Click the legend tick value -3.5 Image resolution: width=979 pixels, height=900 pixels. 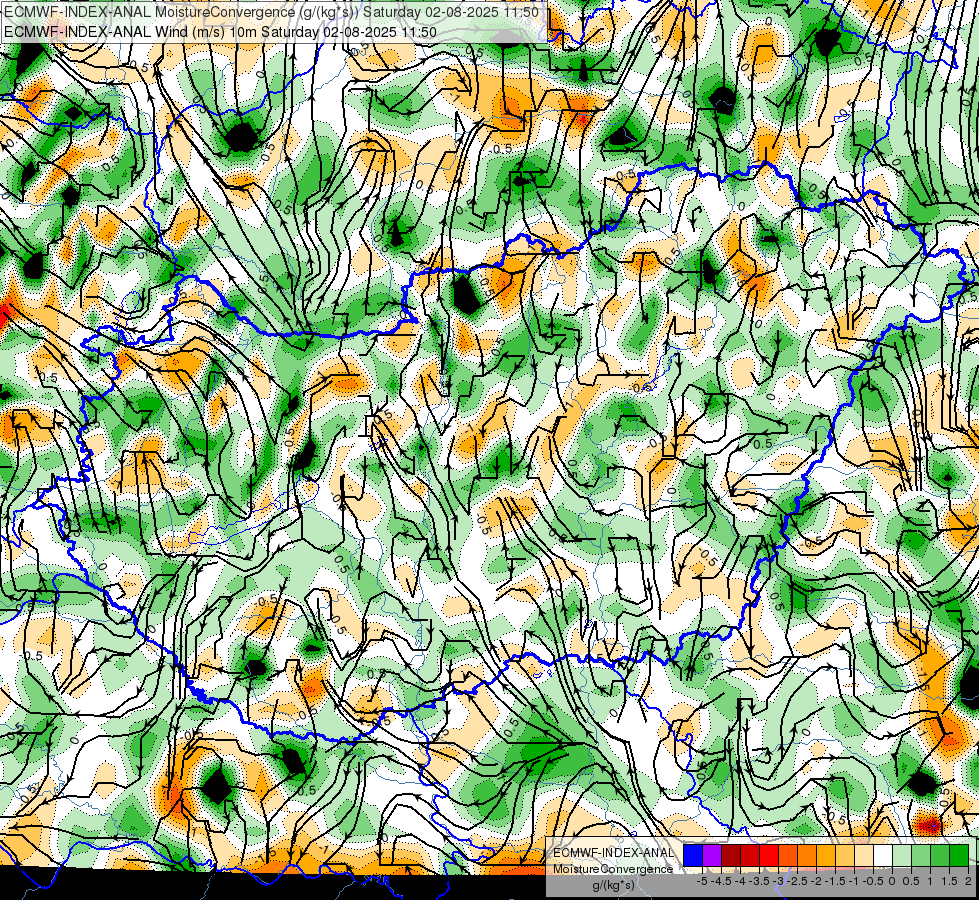(x=759, y=881)
